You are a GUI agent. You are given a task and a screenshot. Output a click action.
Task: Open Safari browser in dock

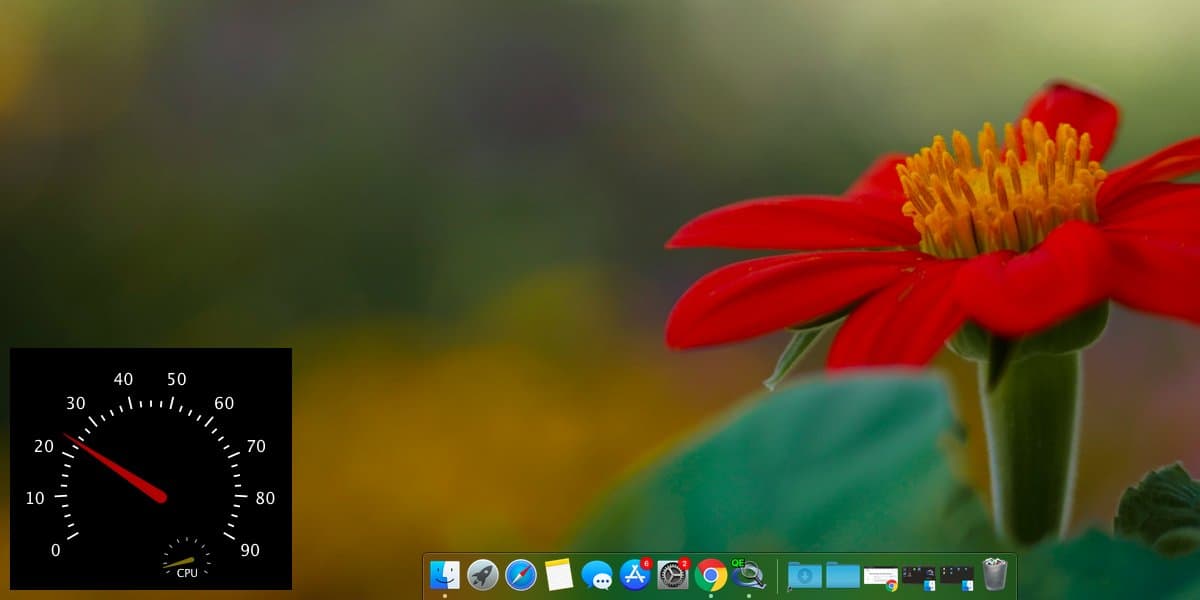pos(521,575)
